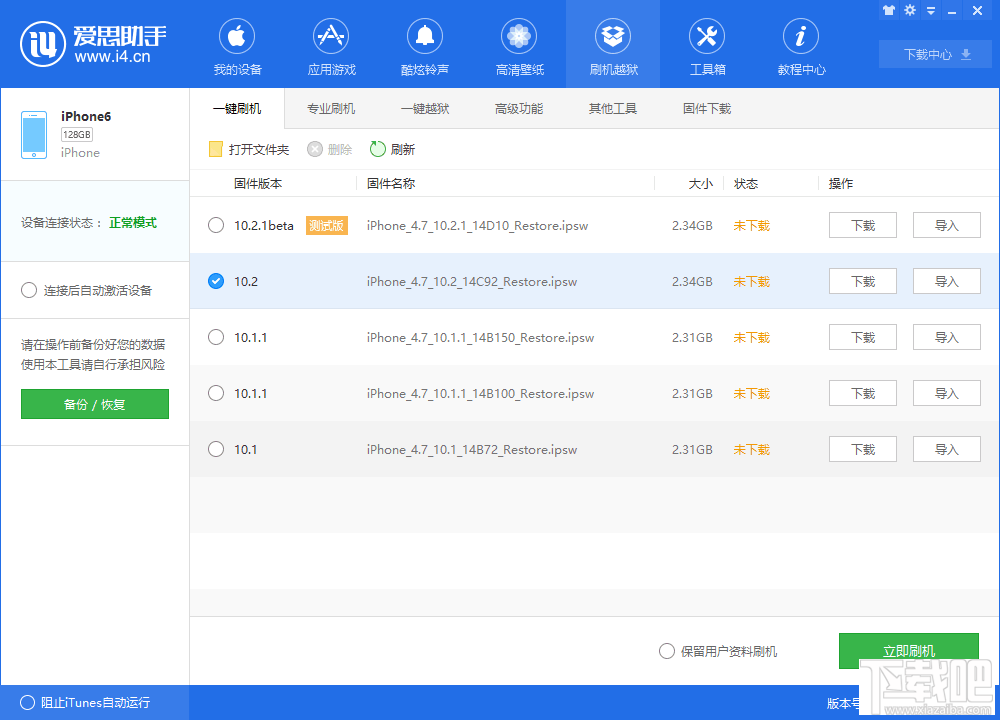Click 下载 for 10.2.1beta firmware
The image size is (1000, 720).
(x=863, y=225)
